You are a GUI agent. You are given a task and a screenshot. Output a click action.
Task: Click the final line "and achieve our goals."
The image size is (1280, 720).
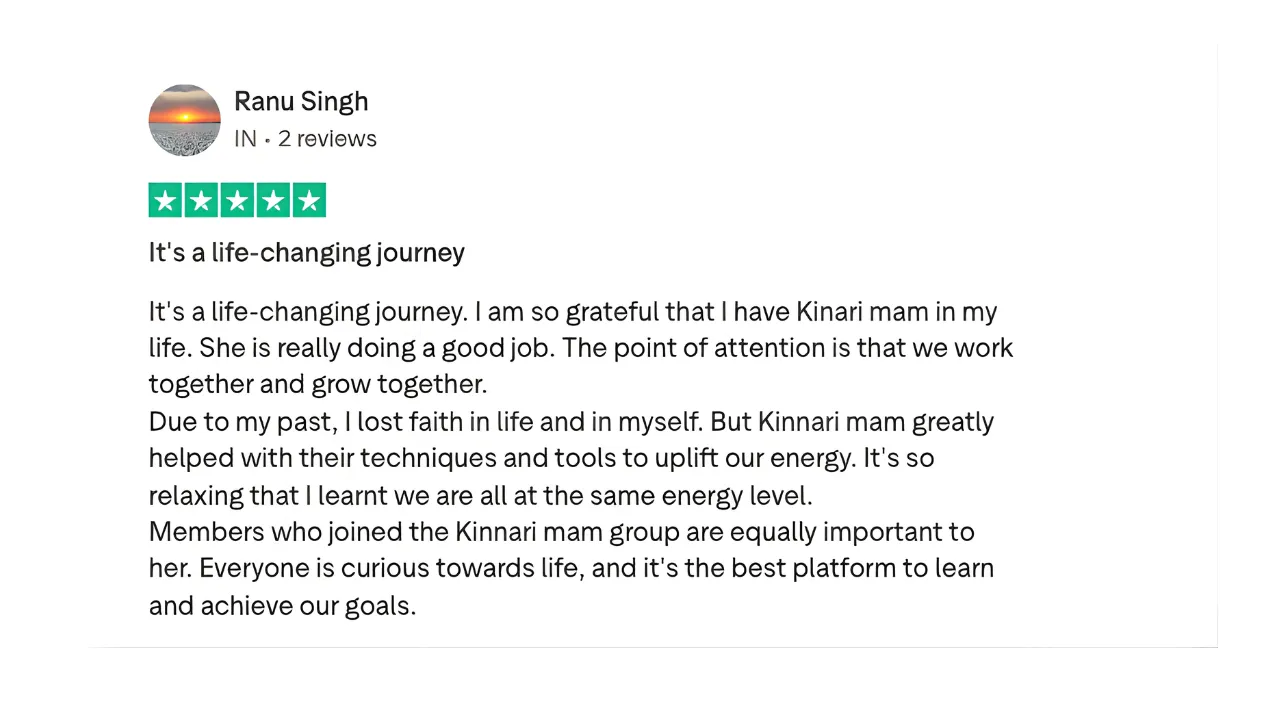click(x=282, y=605)
